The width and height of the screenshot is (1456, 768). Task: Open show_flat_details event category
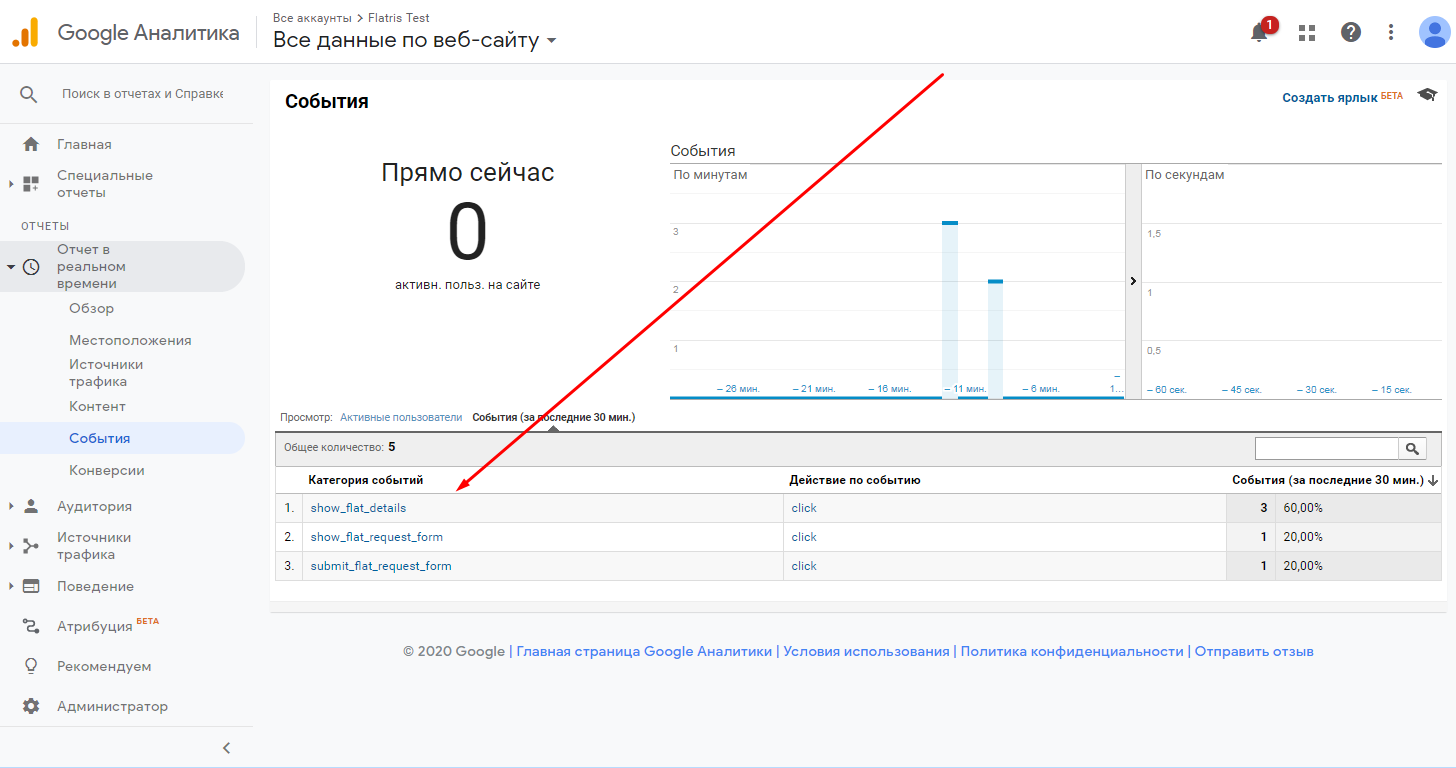pos(358,508)
